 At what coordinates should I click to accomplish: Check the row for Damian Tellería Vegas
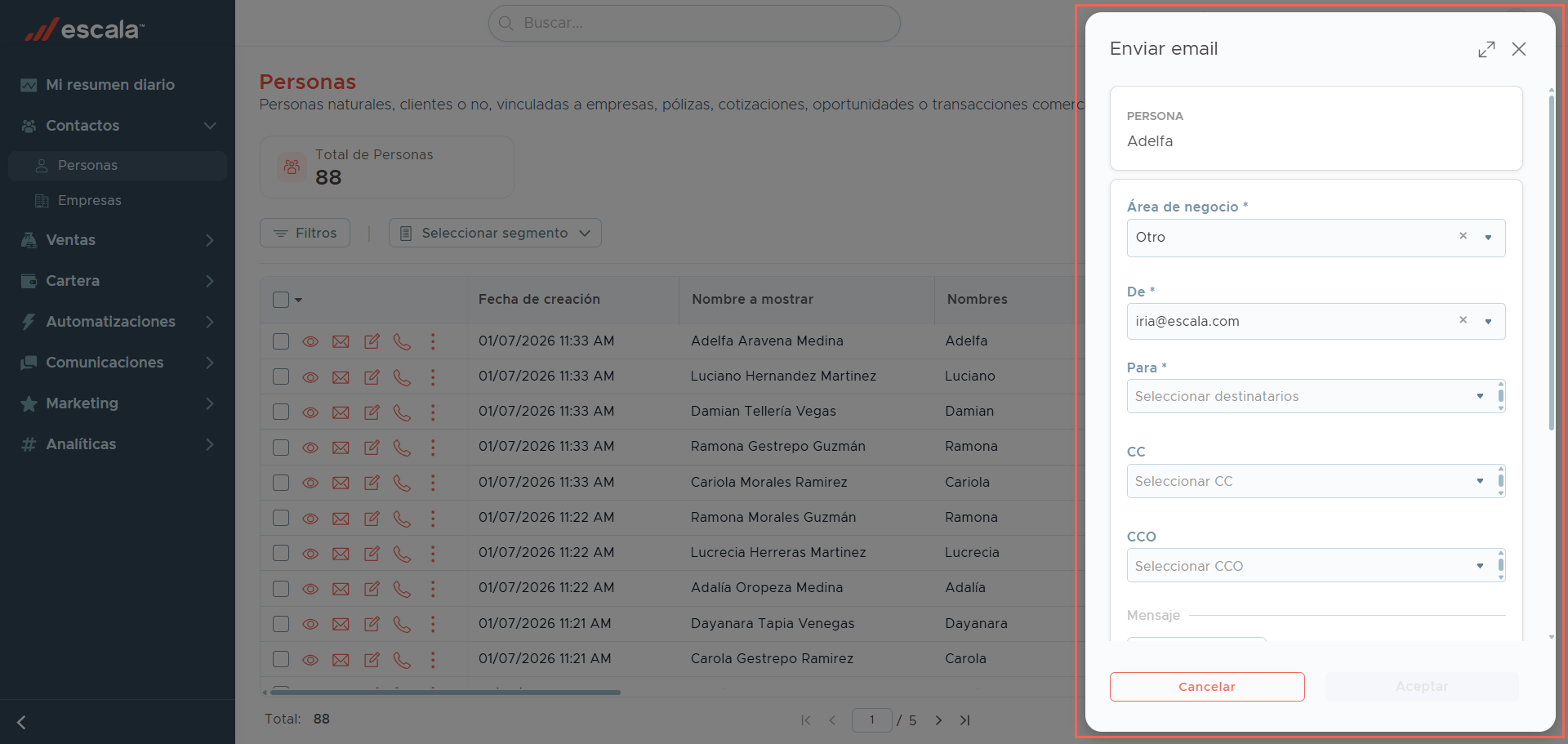pos(281,412)
